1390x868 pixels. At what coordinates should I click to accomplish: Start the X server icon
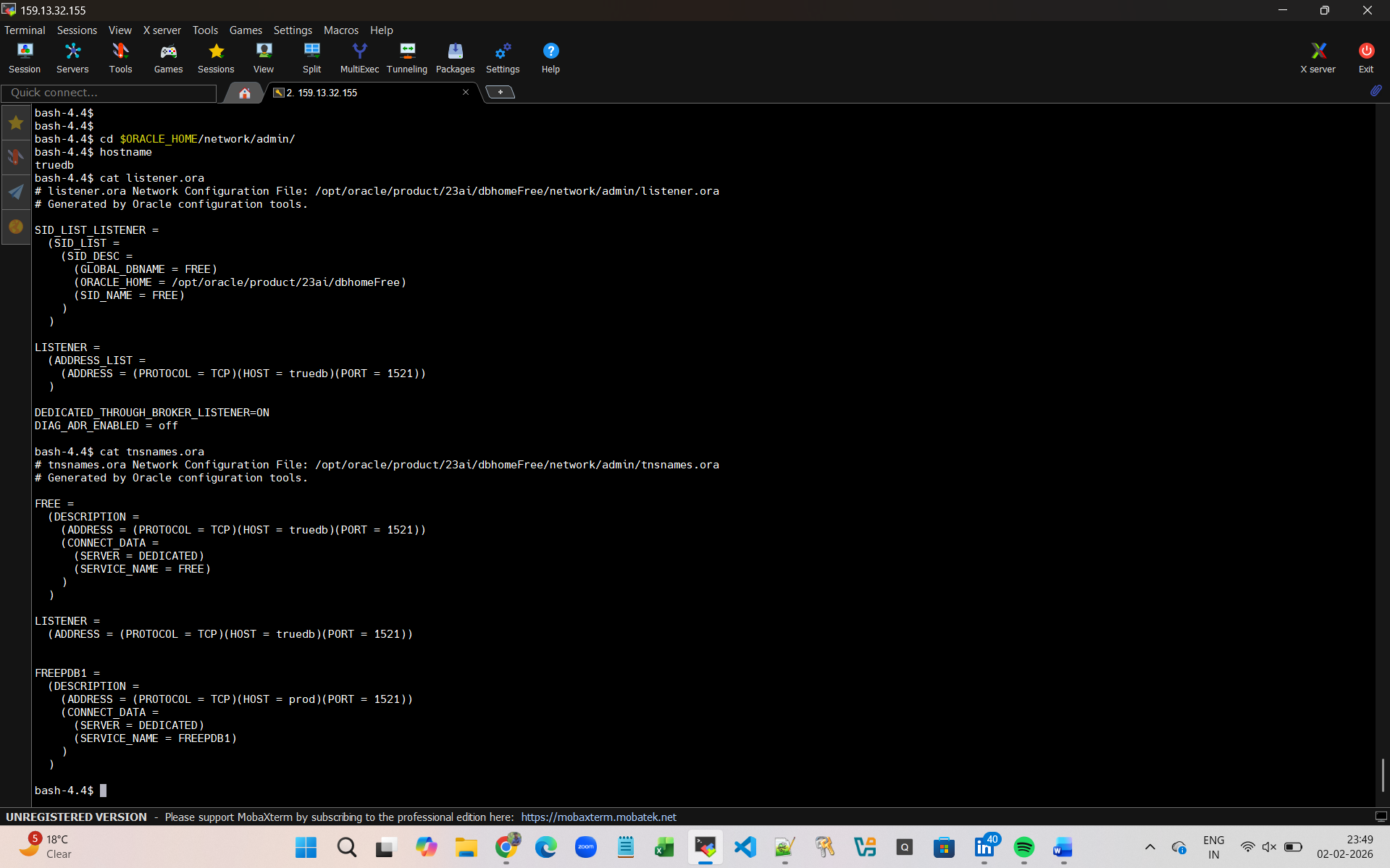pyautogui.click(x=1318, y=57)
